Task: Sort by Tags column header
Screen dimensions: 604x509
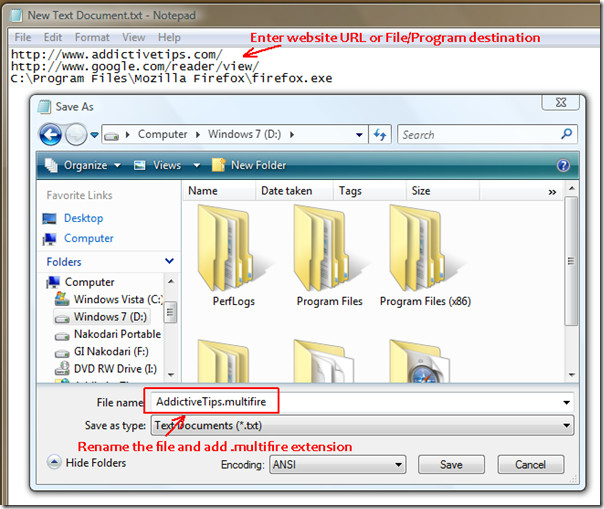Action: 369,191
